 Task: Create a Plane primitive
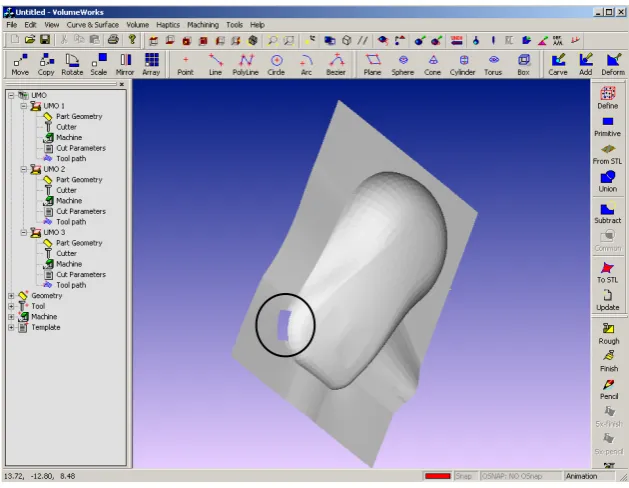click(x=372, y=65)
